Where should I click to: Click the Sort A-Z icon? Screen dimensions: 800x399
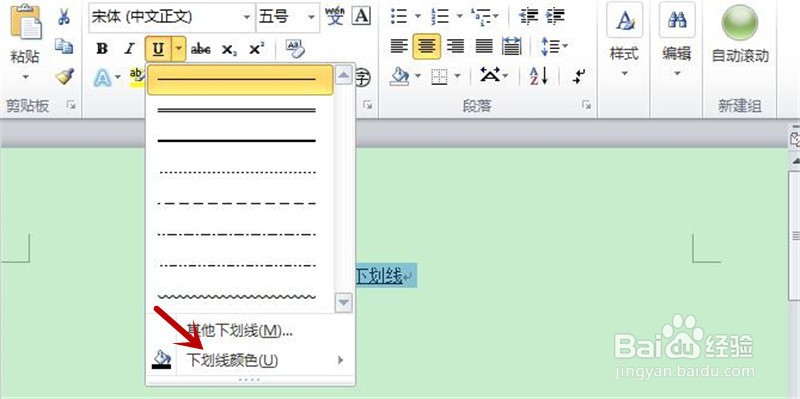click(x=538, y=77)
